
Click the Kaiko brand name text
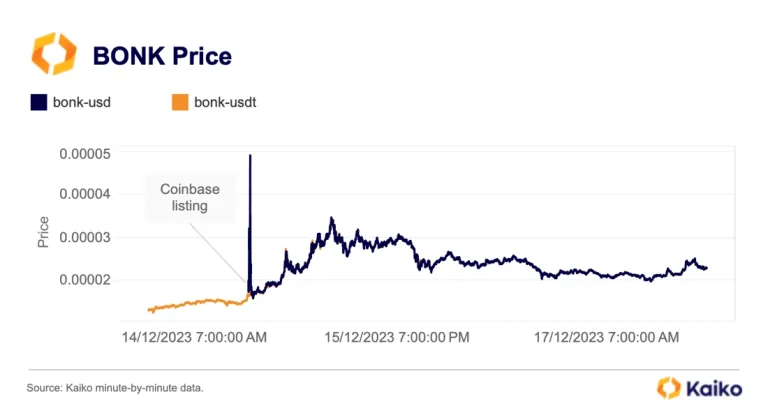714,389
